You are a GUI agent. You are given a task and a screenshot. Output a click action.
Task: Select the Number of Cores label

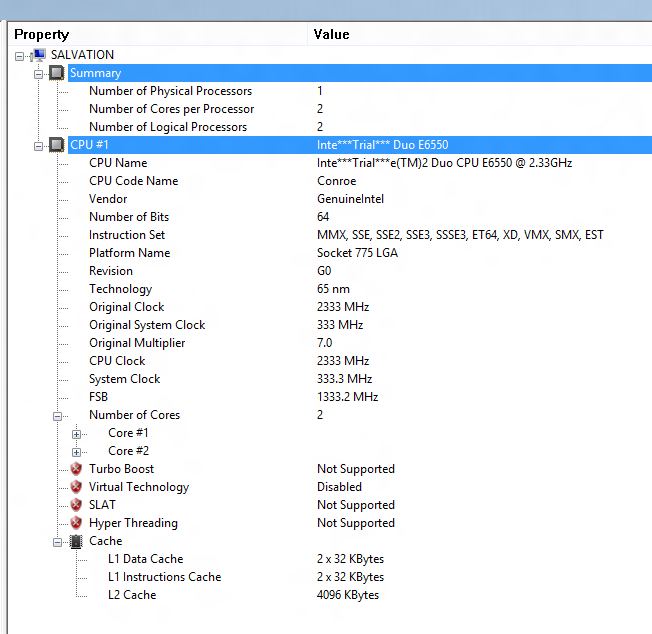click(x=134, y=415)
